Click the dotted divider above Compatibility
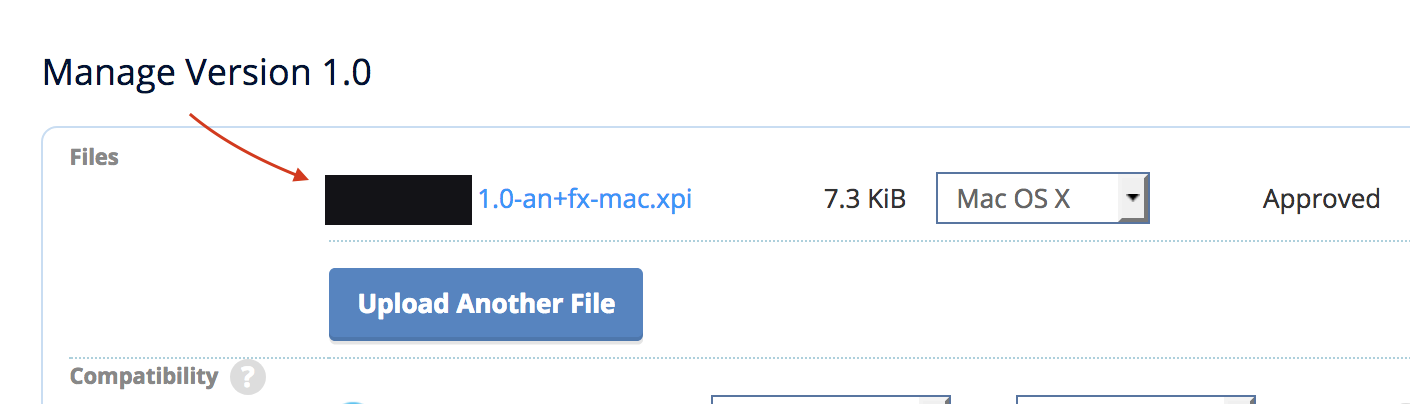The height and width of the screenshot is (404, 1410). [740, 357]
